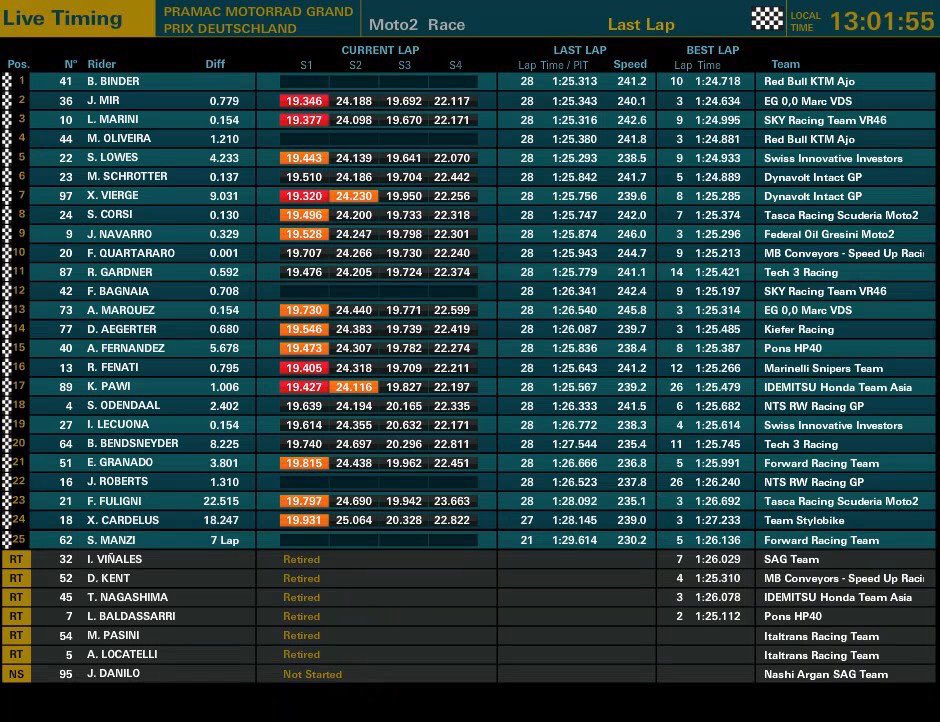The height and width of the screenshot is (722, 940).
Task: Click the BEST LAP section header
Action: tap(713, 50)
